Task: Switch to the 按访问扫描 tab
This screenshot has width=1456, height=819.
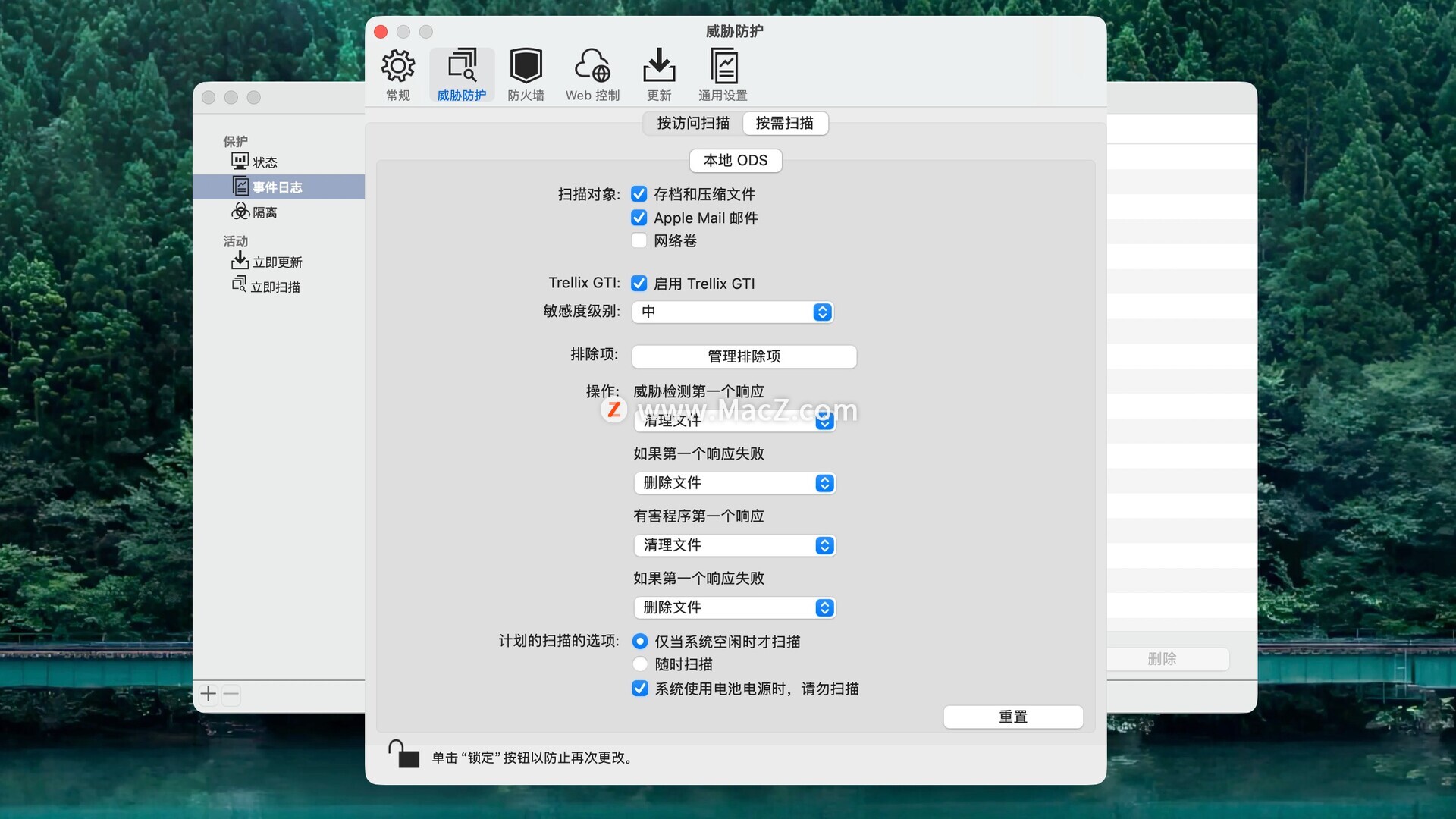Action: 693,123
